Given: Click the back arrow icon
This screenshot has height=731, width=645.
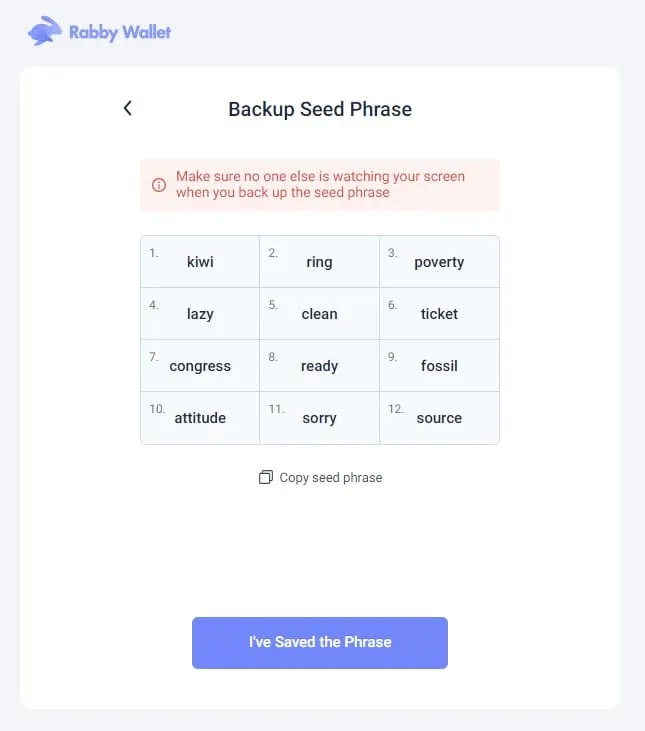Looking at the screenshot, I should point(127,108).
